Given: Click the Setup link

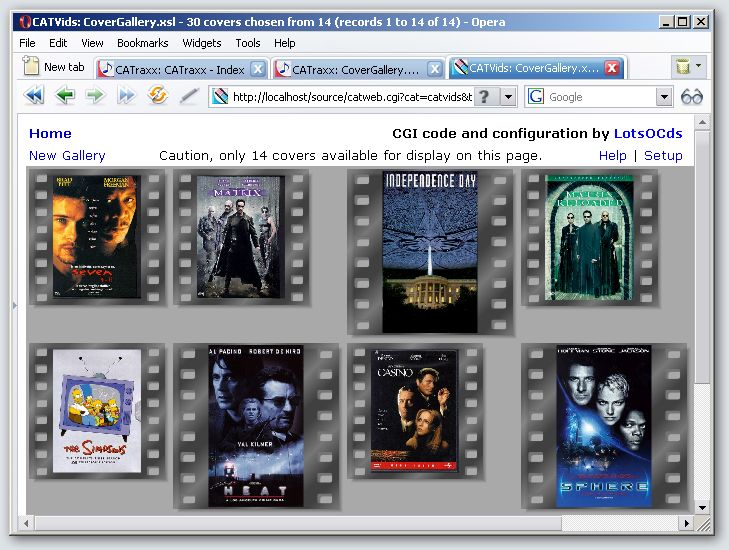Looking at the screenshot, I should coord(663,155).
